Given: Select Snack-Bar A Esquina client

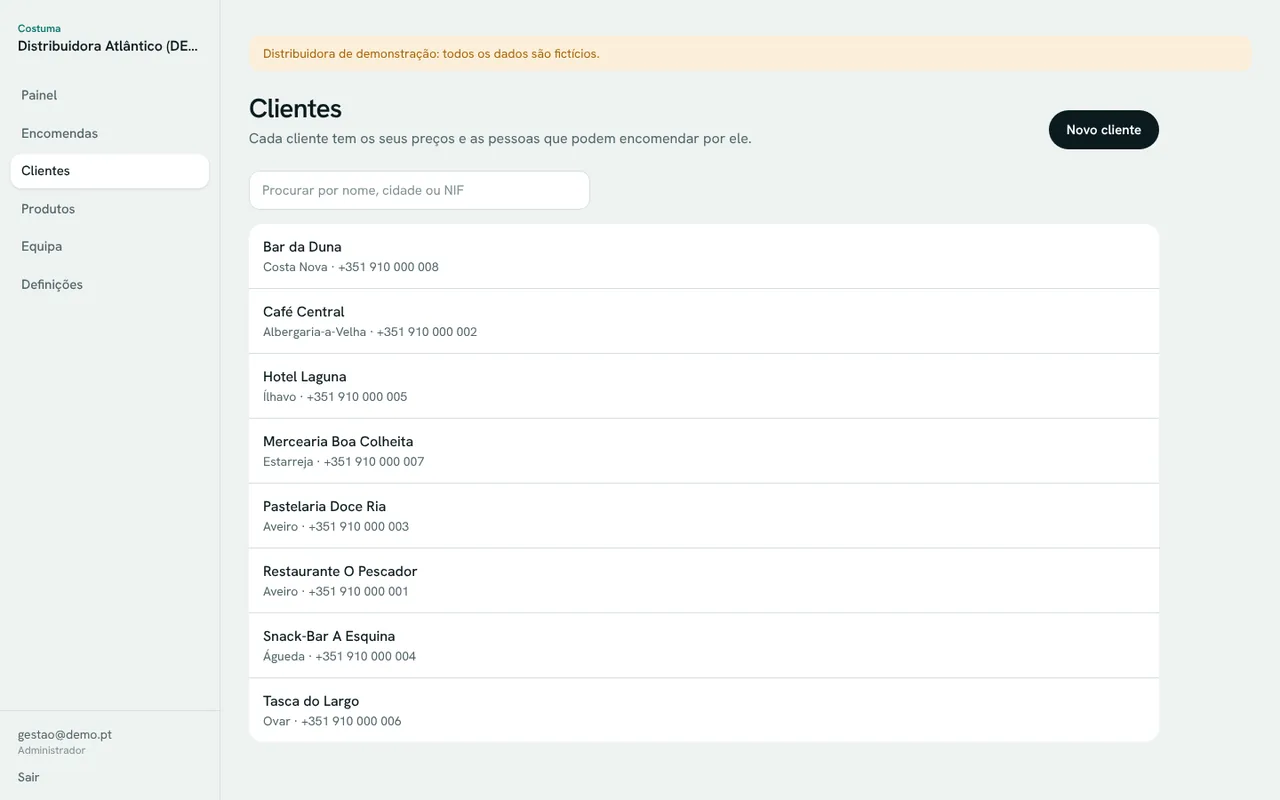Looking at the screenshot, I should [x=704, y=646].
